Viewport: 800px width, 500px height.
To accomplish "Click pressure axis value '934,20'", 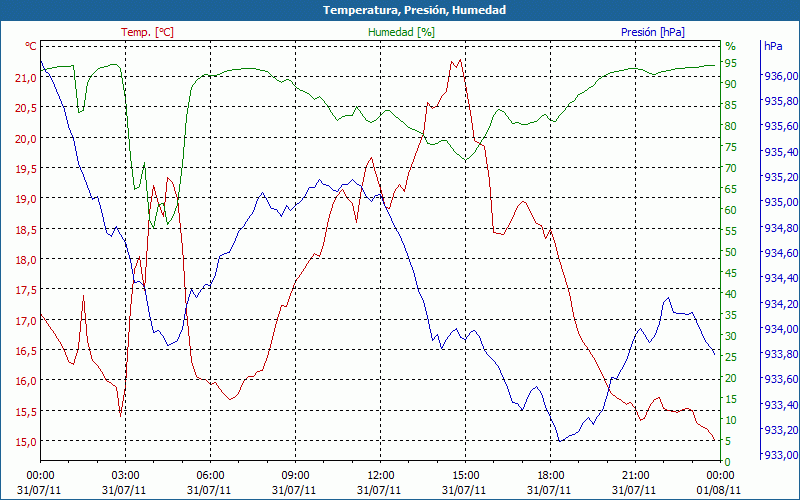I will (779, 304).
